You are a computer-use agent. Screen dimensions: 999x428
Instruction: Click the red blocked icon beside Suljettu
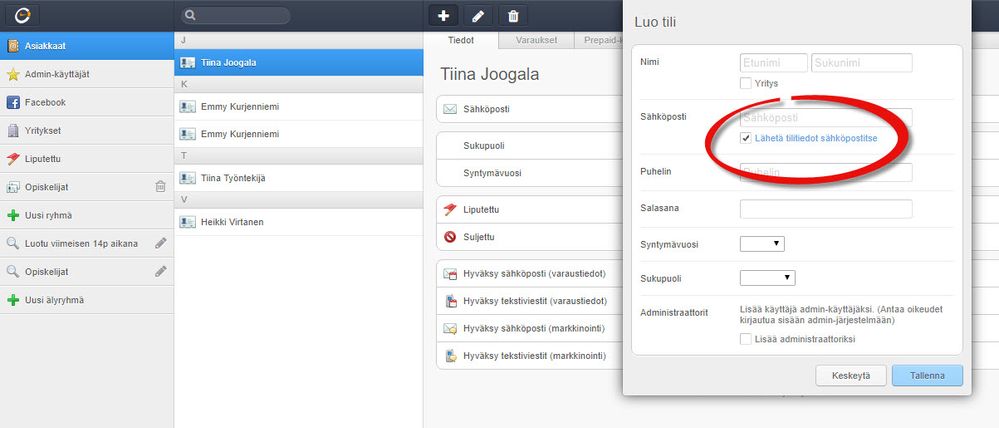point(450,237)
